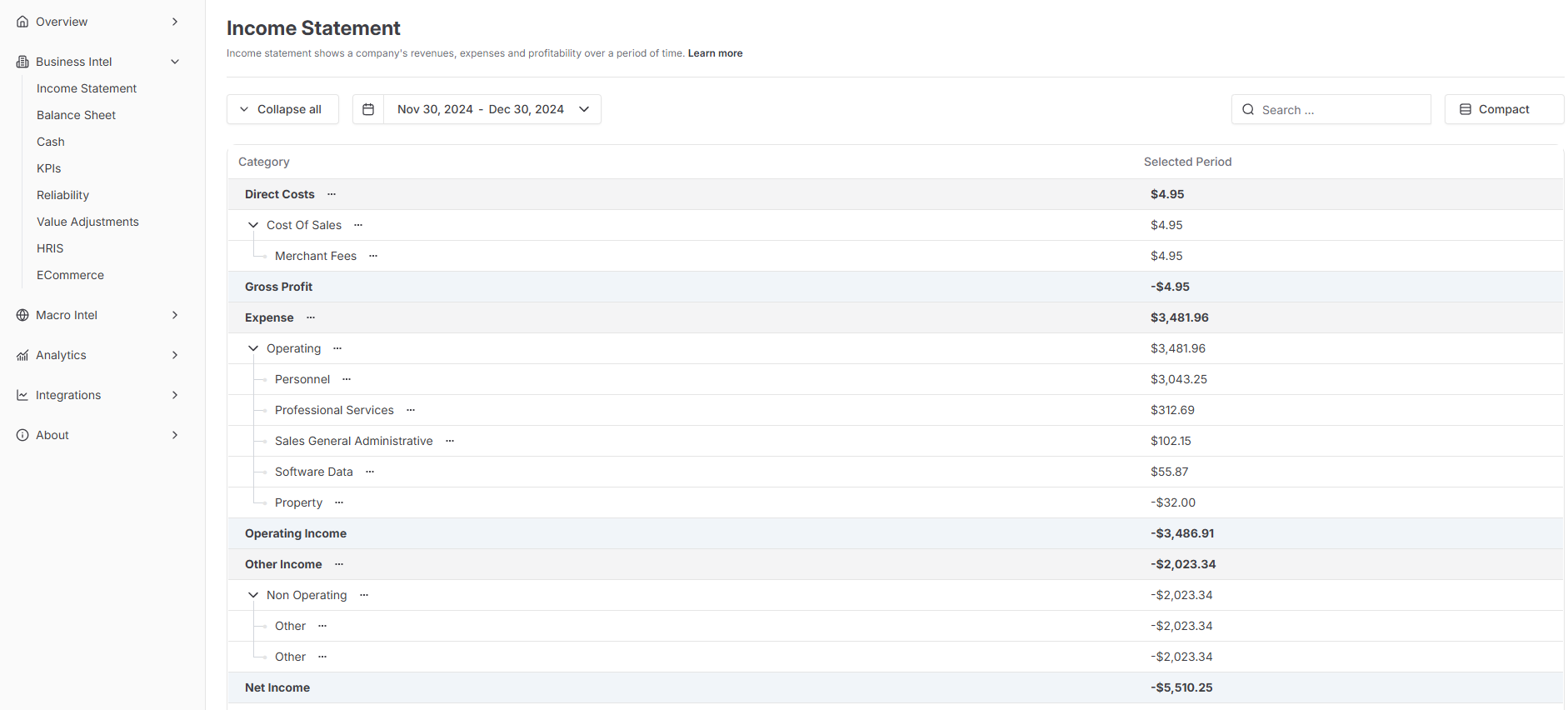Follow the Learn more link
This screenshot has height=710, width=1568.
pos(715,53)
